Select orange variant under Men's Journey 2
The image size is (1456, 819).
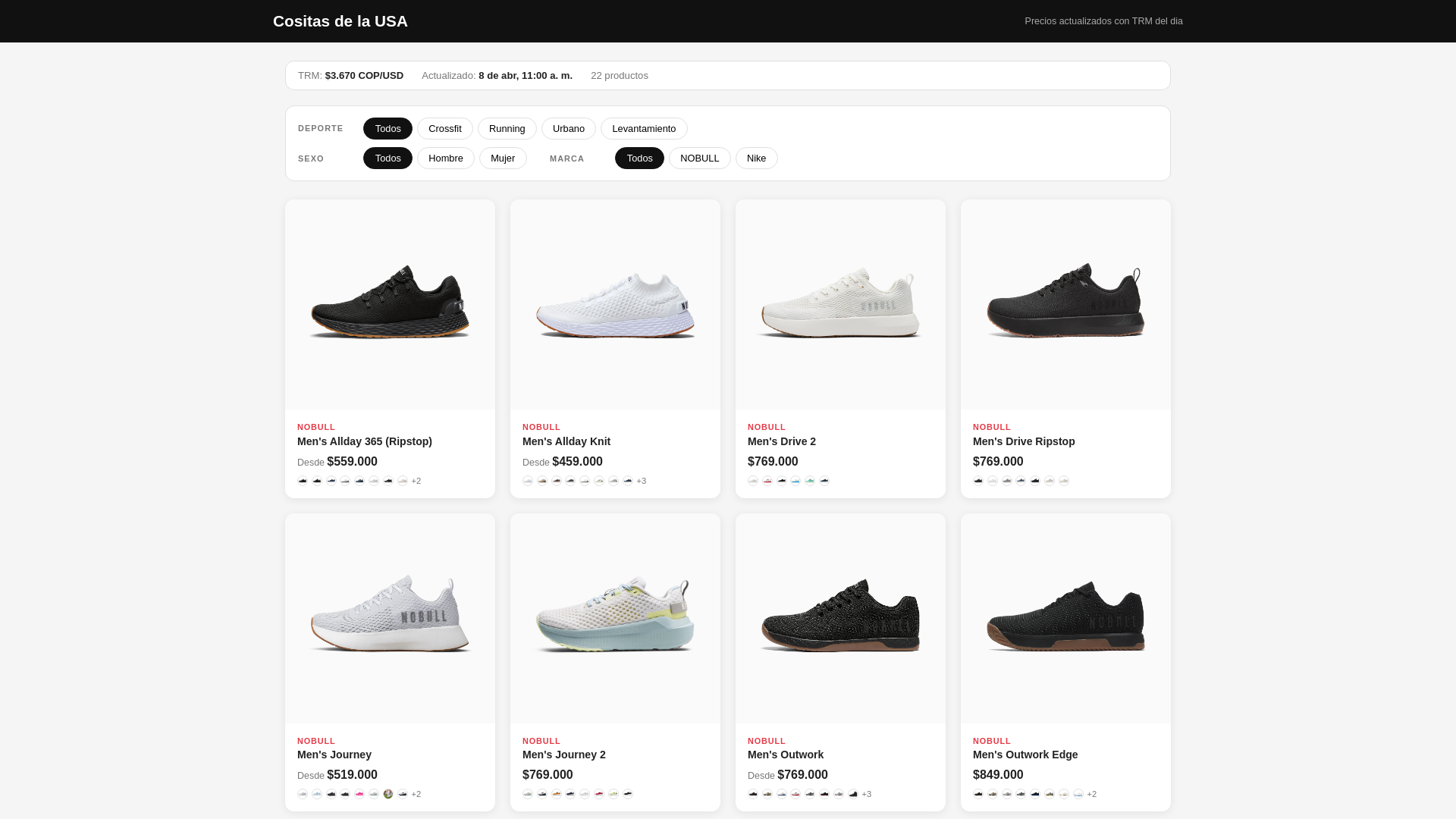click(557, 794)
